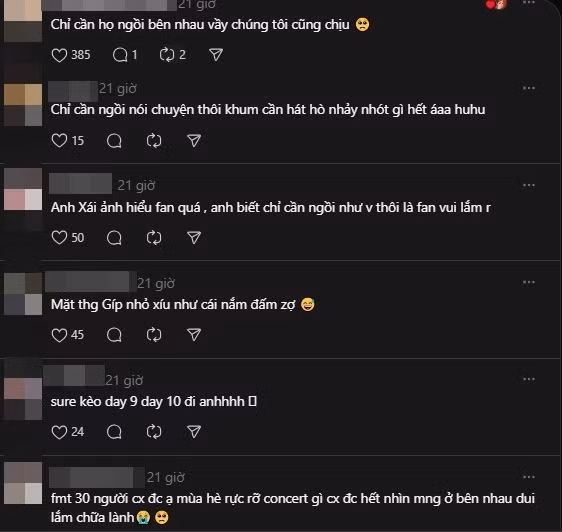This screenshot has width=562, height=532.
Task: Repost the comment showing 2 reposts
Action: point(167,55)
